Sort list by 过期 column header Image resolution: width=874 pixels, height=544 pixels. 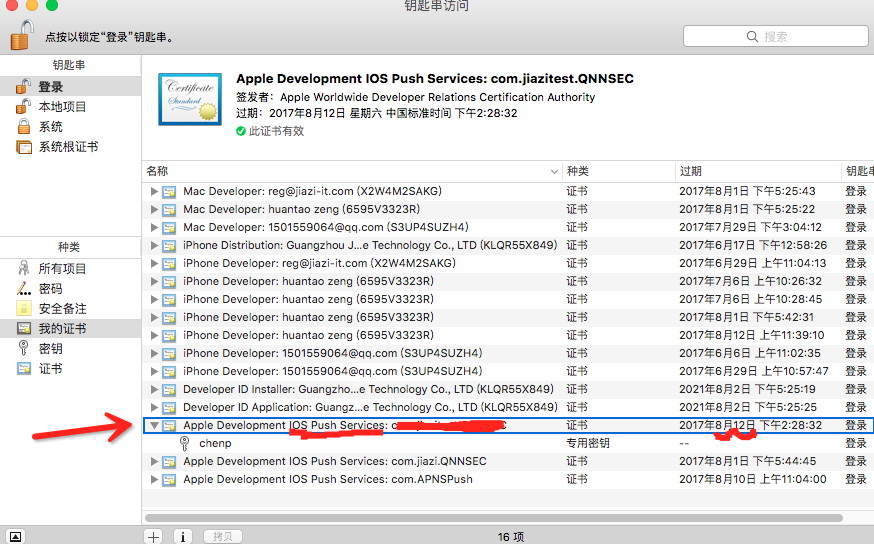click(x=758, y=171)
